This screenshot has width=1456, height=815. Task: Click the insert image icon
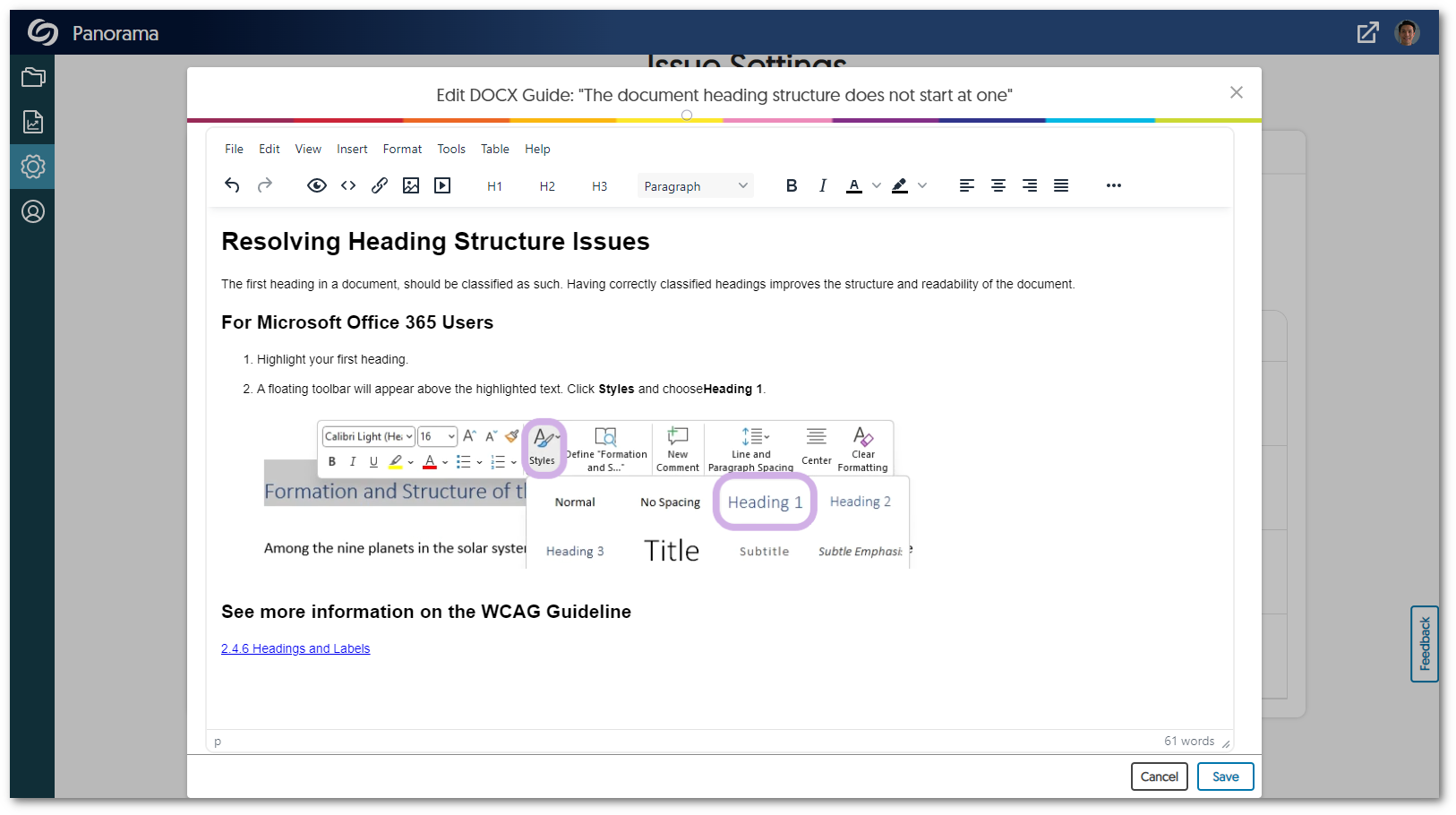tap(411, 185)
